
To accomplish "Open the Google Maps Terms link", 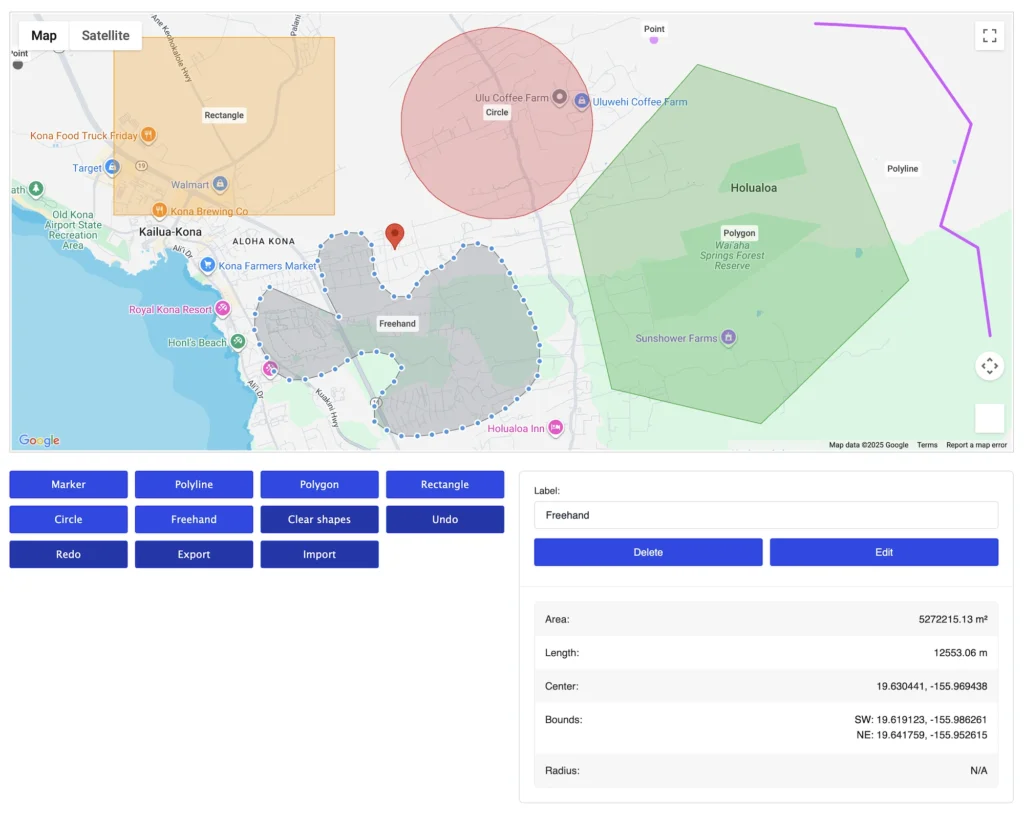I will point(927,445).
